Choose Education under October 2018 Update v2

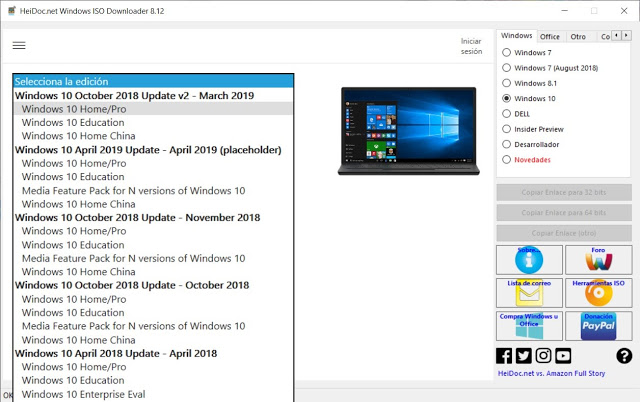click(x=153, y=122)
